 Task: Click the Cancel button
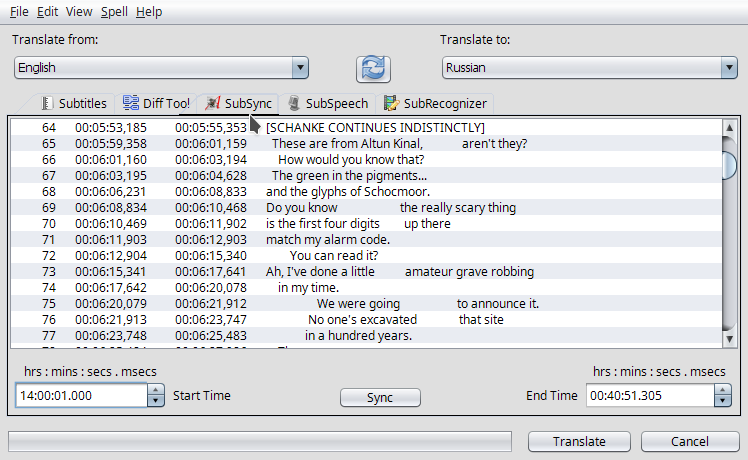click(690, 441)
